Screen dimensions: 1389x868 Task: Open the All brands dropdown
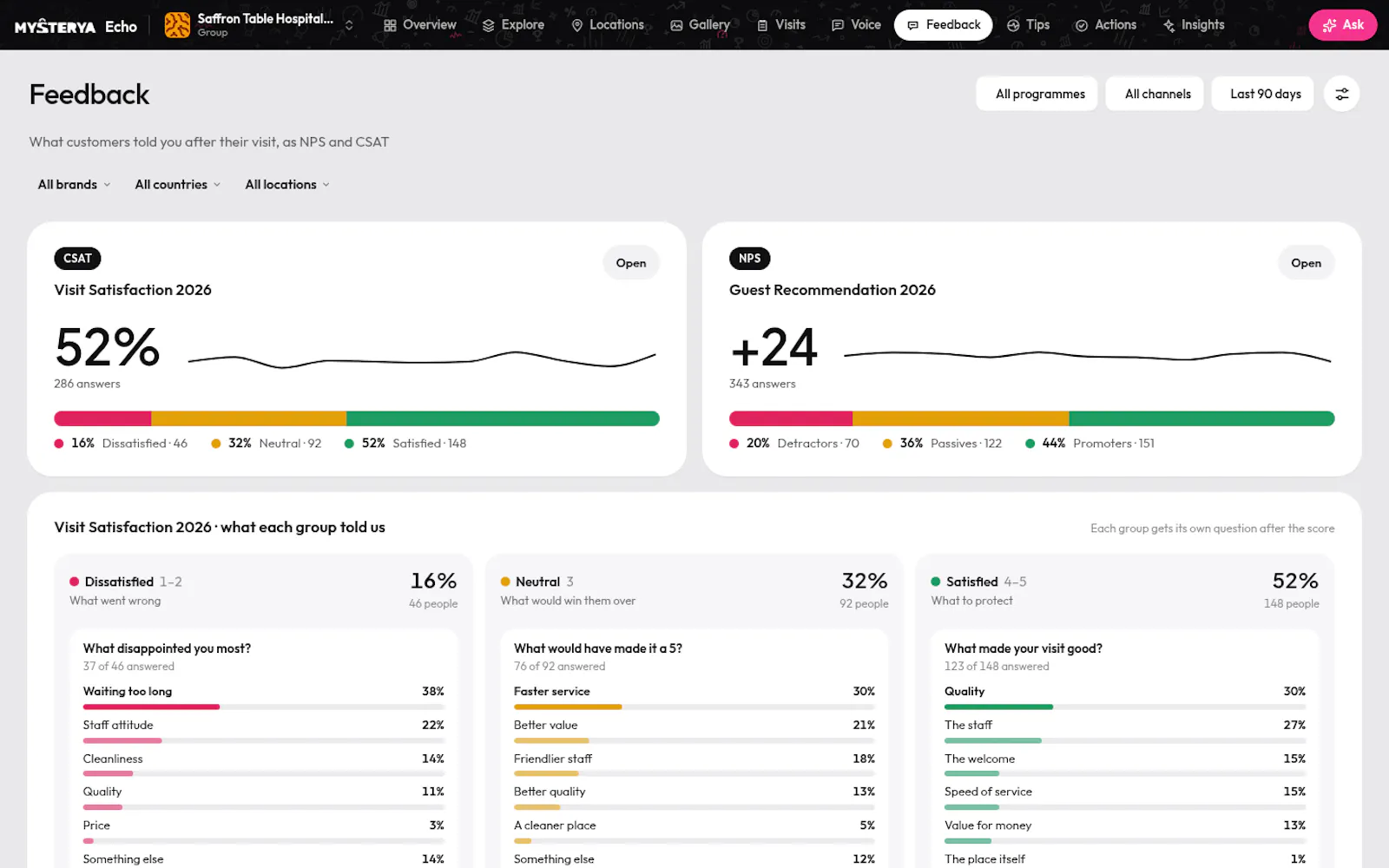74,184
